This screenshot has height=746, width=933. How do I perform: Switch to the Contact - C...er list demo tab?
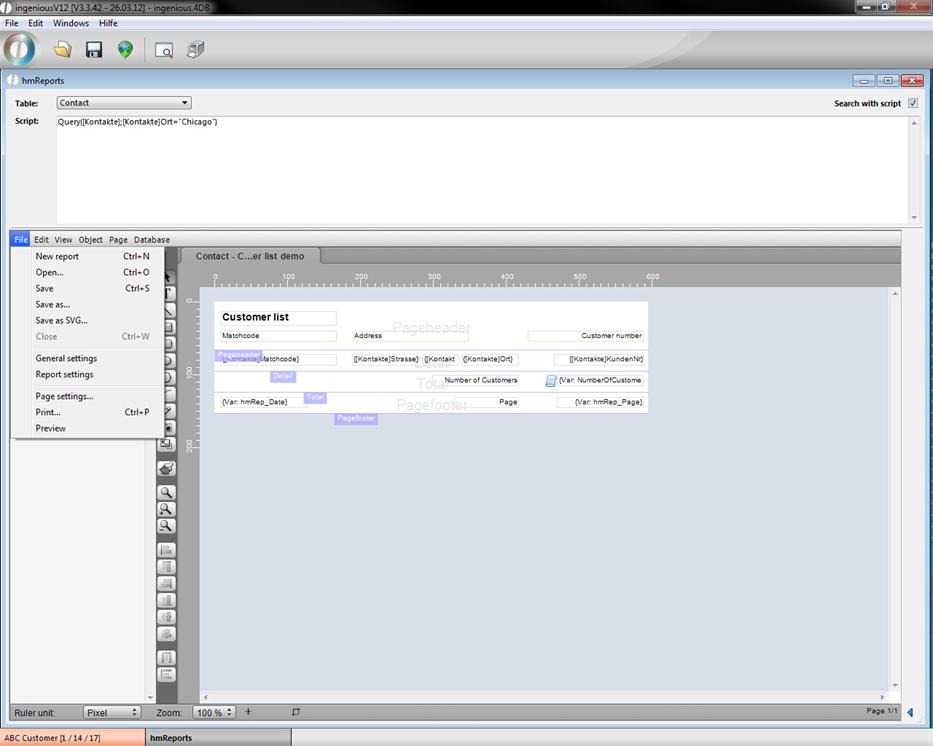coord(256,256)
